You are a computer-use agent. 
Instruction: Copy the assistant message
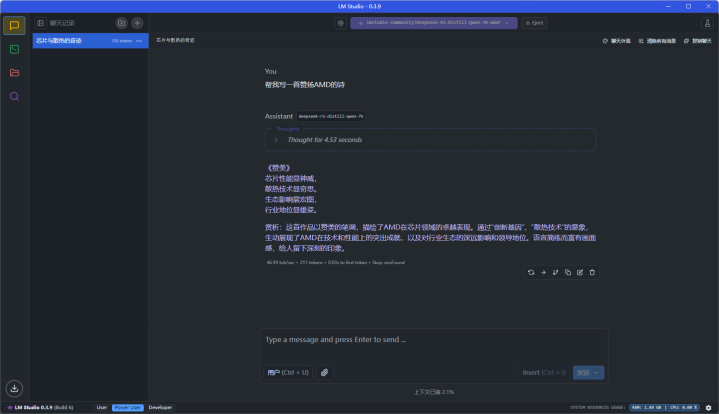tap(568, 272)
